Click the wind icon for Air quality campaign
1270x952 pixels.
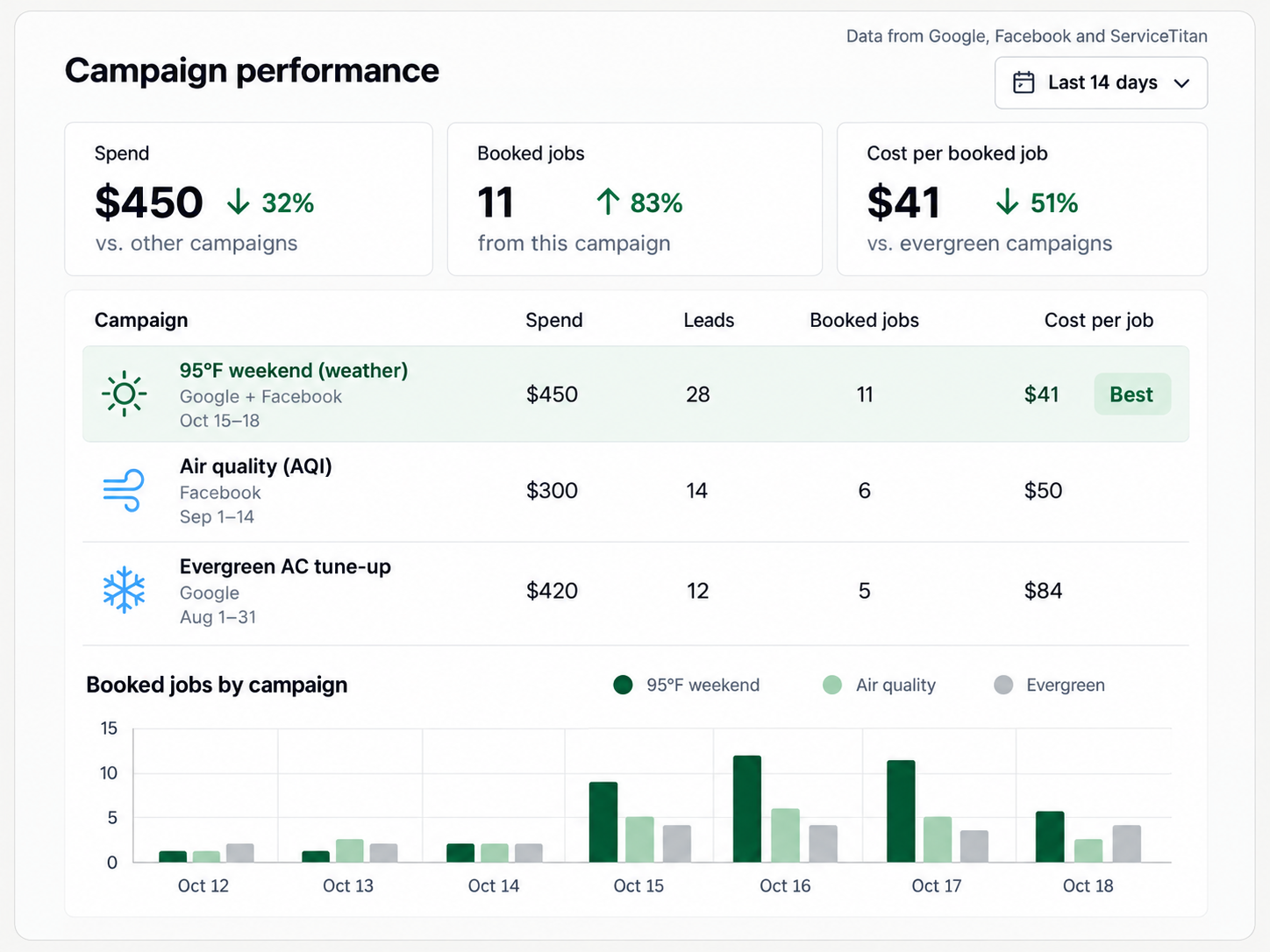[x=124, y=490]
